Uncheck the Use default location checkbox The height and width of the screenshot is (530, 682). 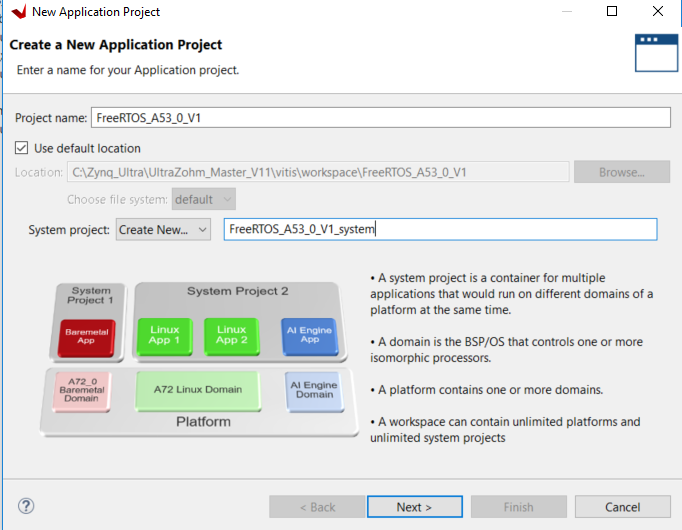pos(22,148)
